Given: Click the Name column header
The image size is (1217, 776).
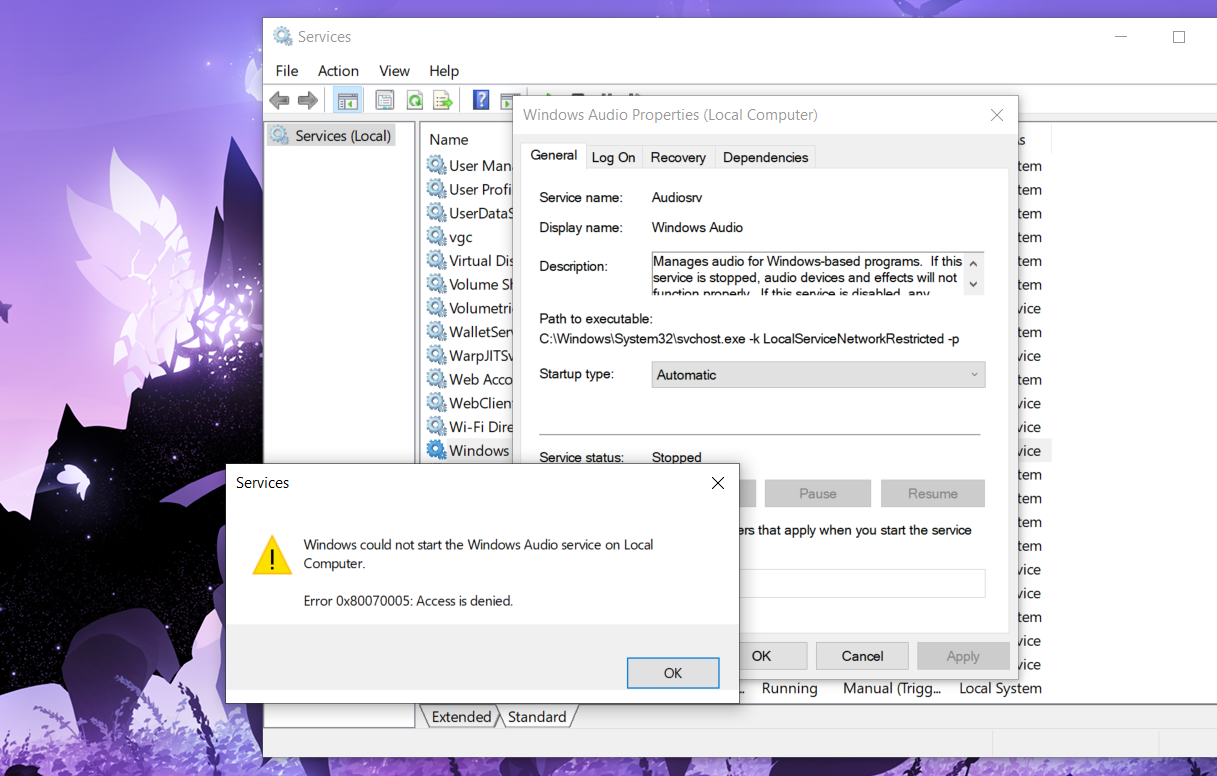Looking at the screenshot, I should tap(449, 140).
